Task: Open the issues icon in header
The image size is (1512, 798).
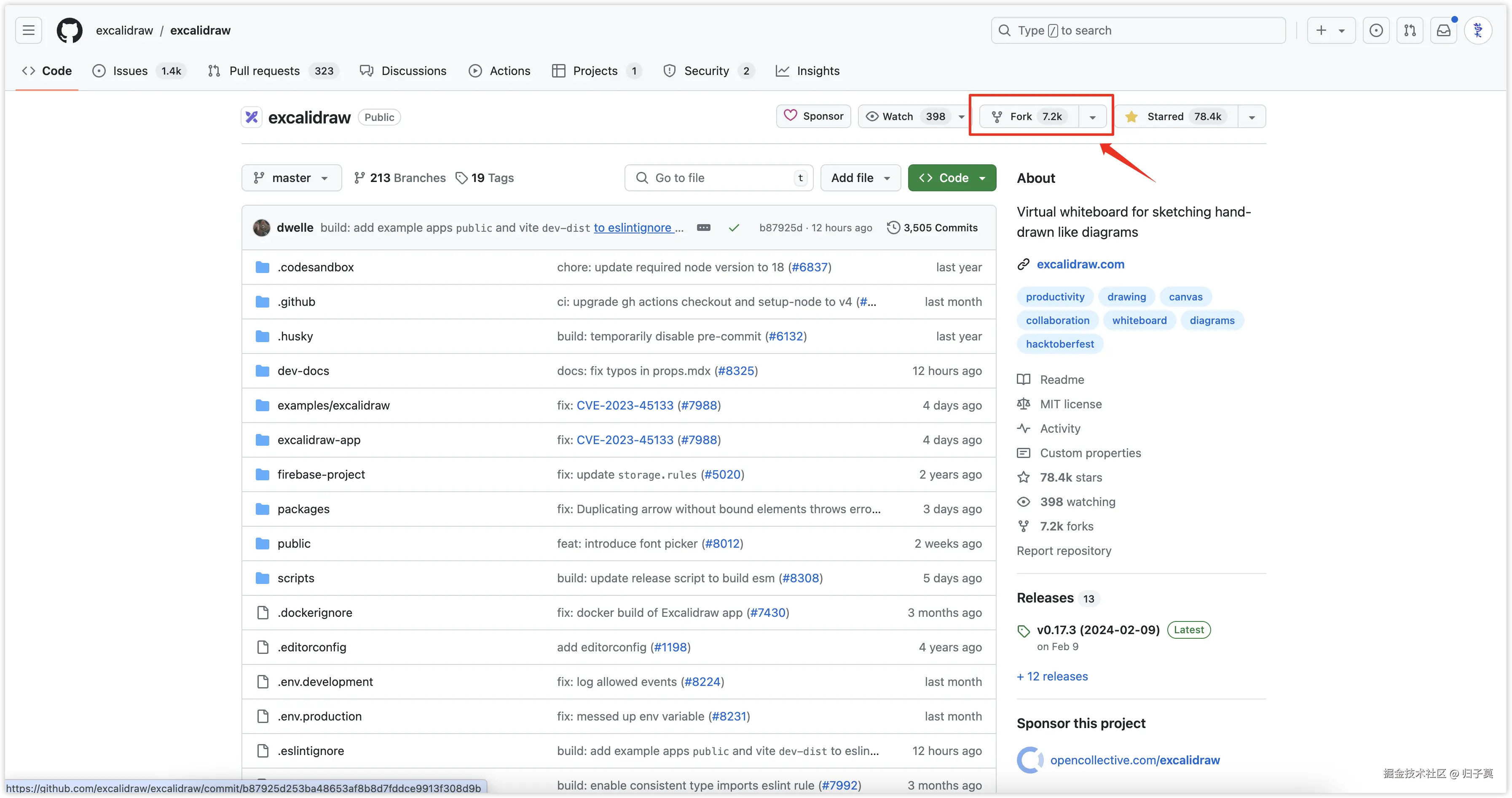Action: click(1376, 30)
